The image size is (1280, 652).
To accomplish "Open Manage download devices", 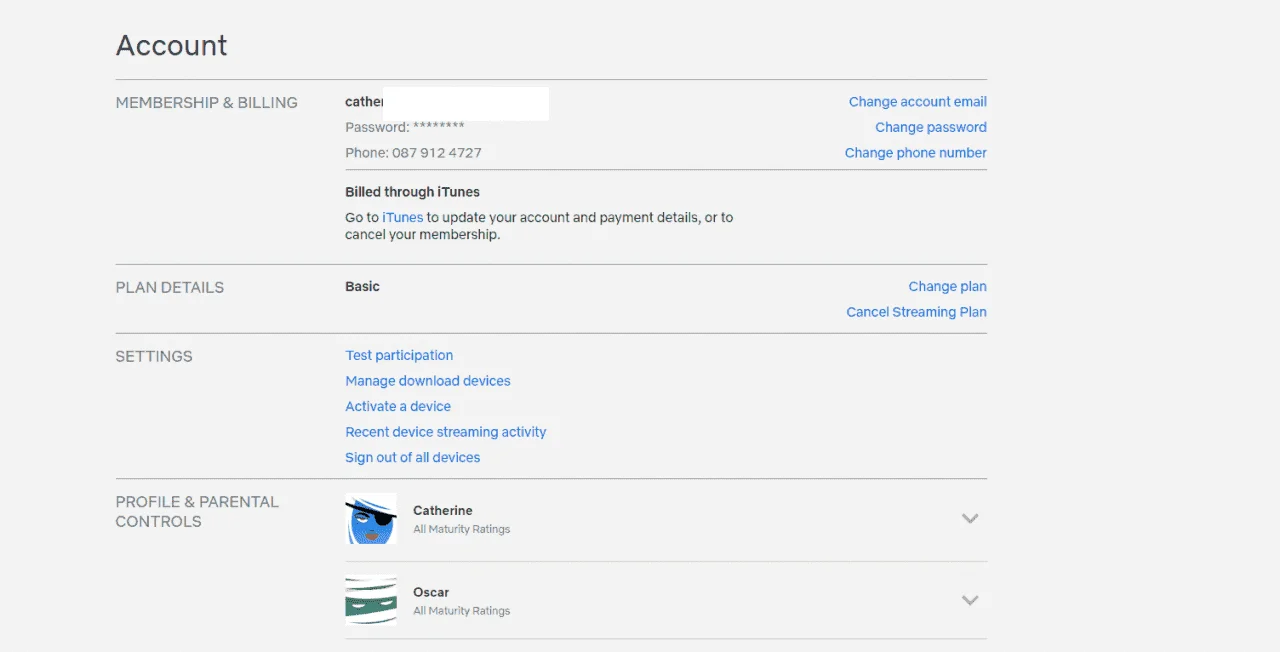I will 428,381.
